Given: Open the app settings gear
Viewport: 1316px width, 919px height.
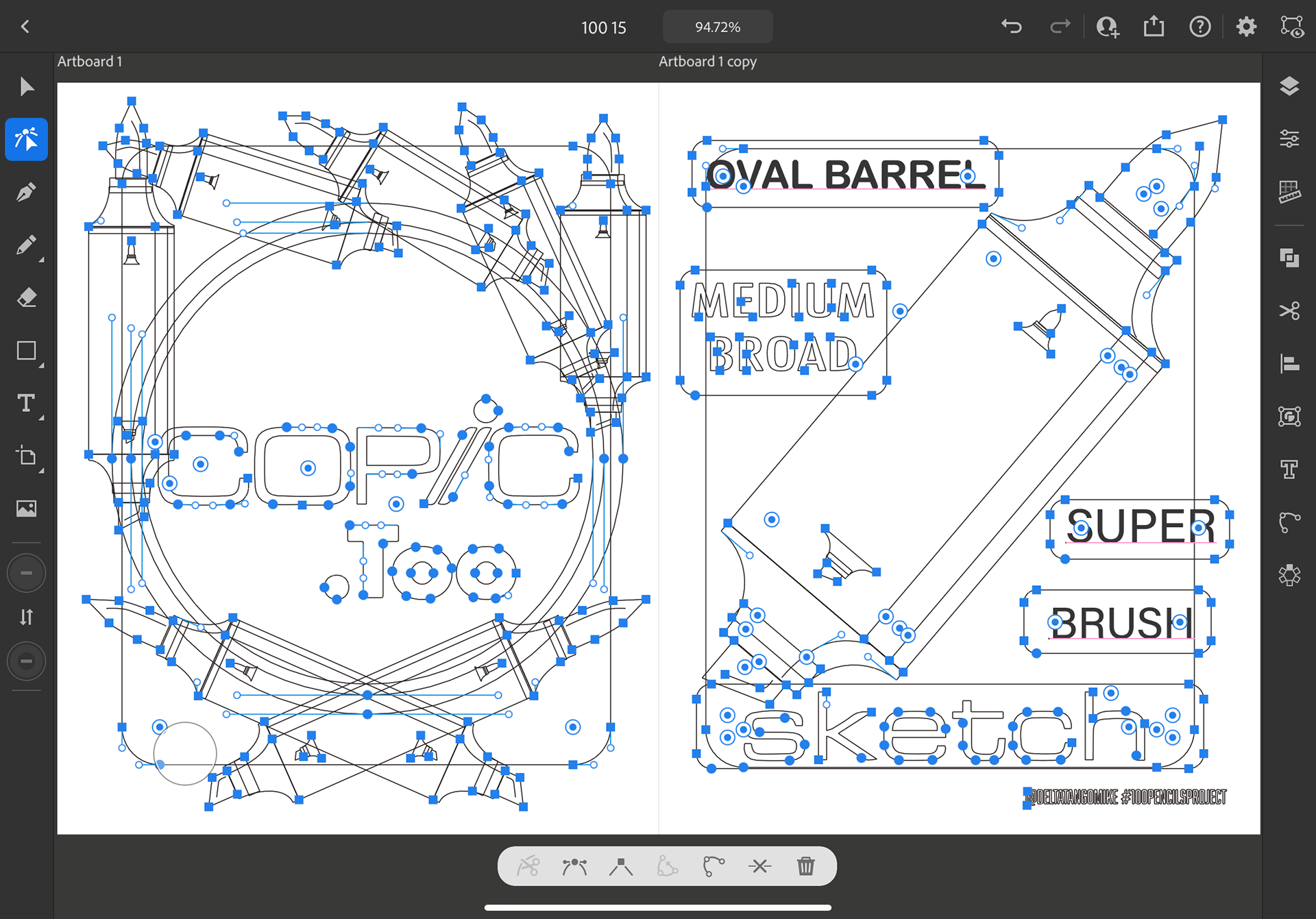Looking at the screenshot, I should [1246, 27].
